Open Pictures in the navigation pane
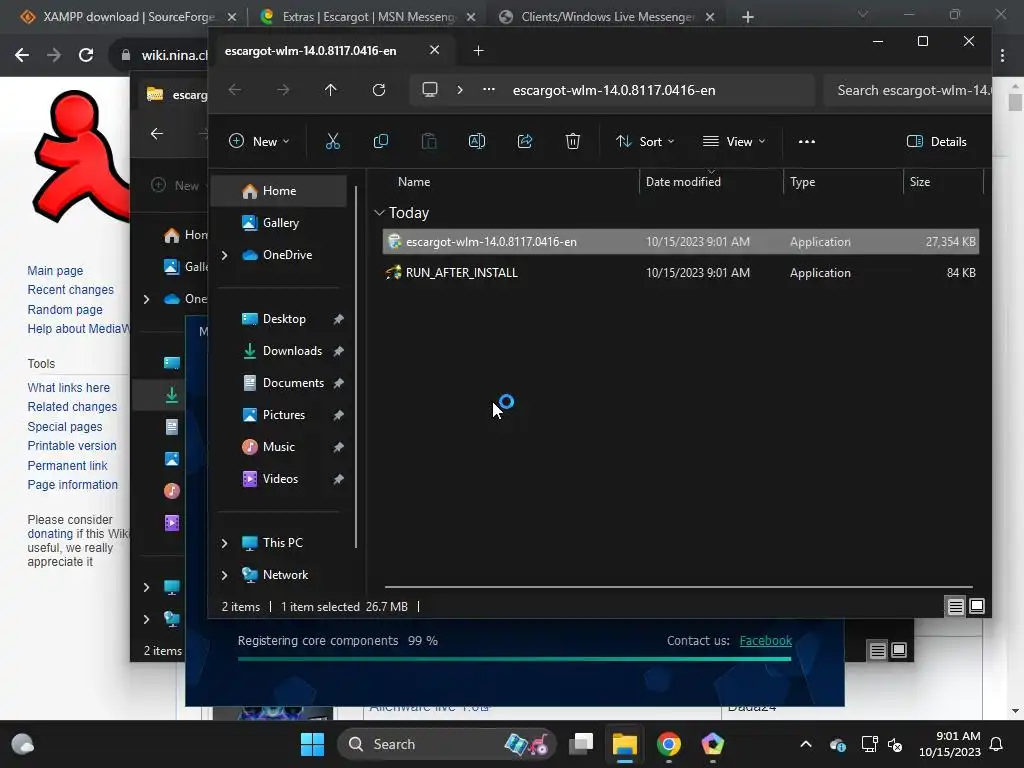The height and width of the screenshot is (768, 1024). click(283, 415)
